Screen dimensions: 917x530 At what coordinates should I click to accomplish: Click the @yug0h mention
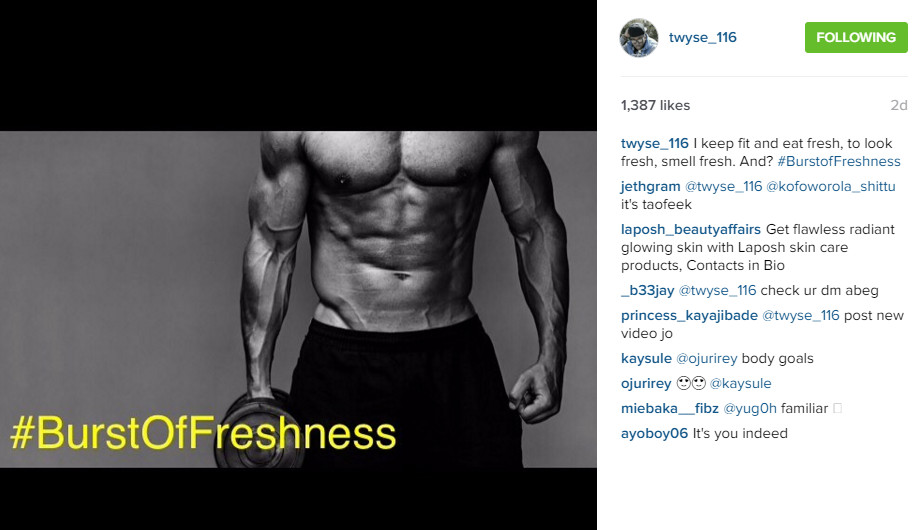coord(750,409)
